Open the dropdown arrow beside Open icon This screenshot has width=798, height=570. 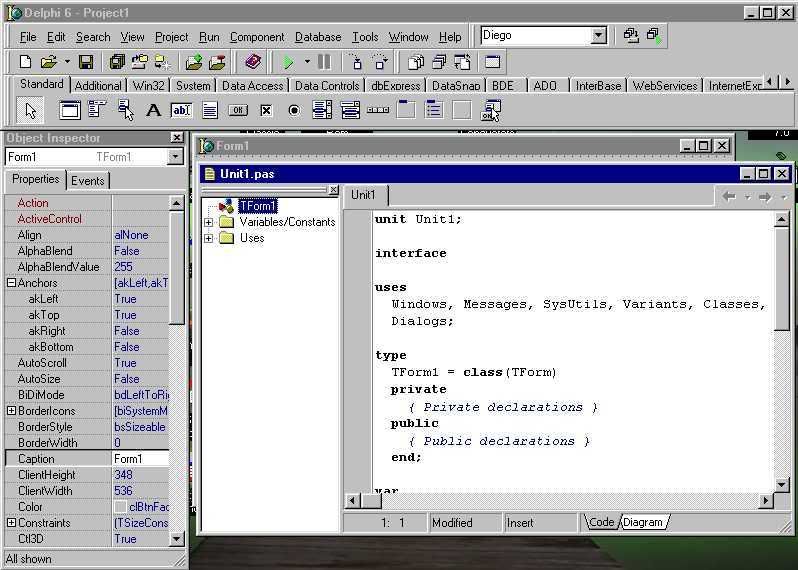coord(67,62)
